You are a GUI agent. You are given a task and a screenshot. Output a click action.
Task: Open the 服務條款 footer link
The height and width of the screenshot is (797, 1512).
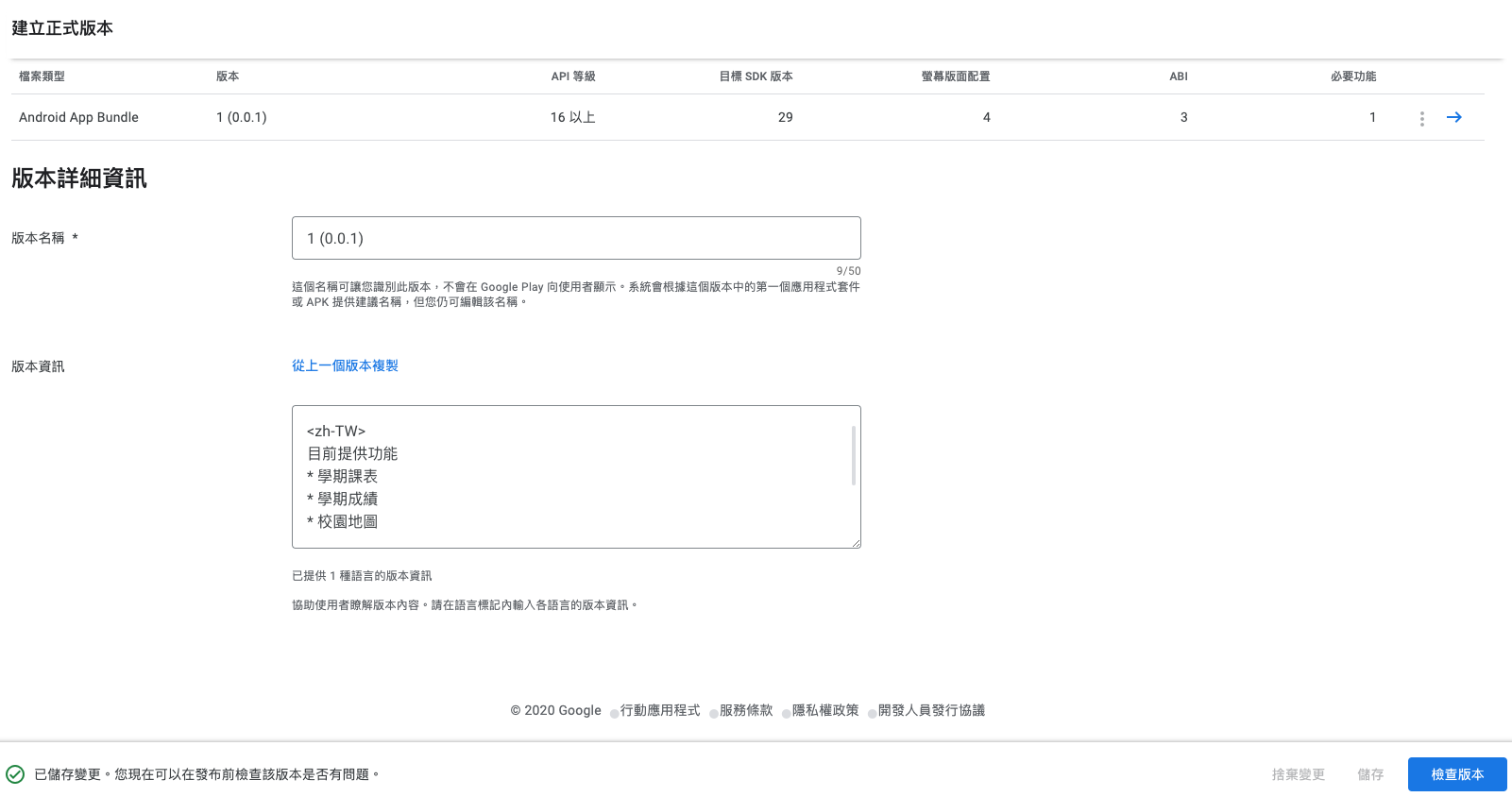(746, 710)
